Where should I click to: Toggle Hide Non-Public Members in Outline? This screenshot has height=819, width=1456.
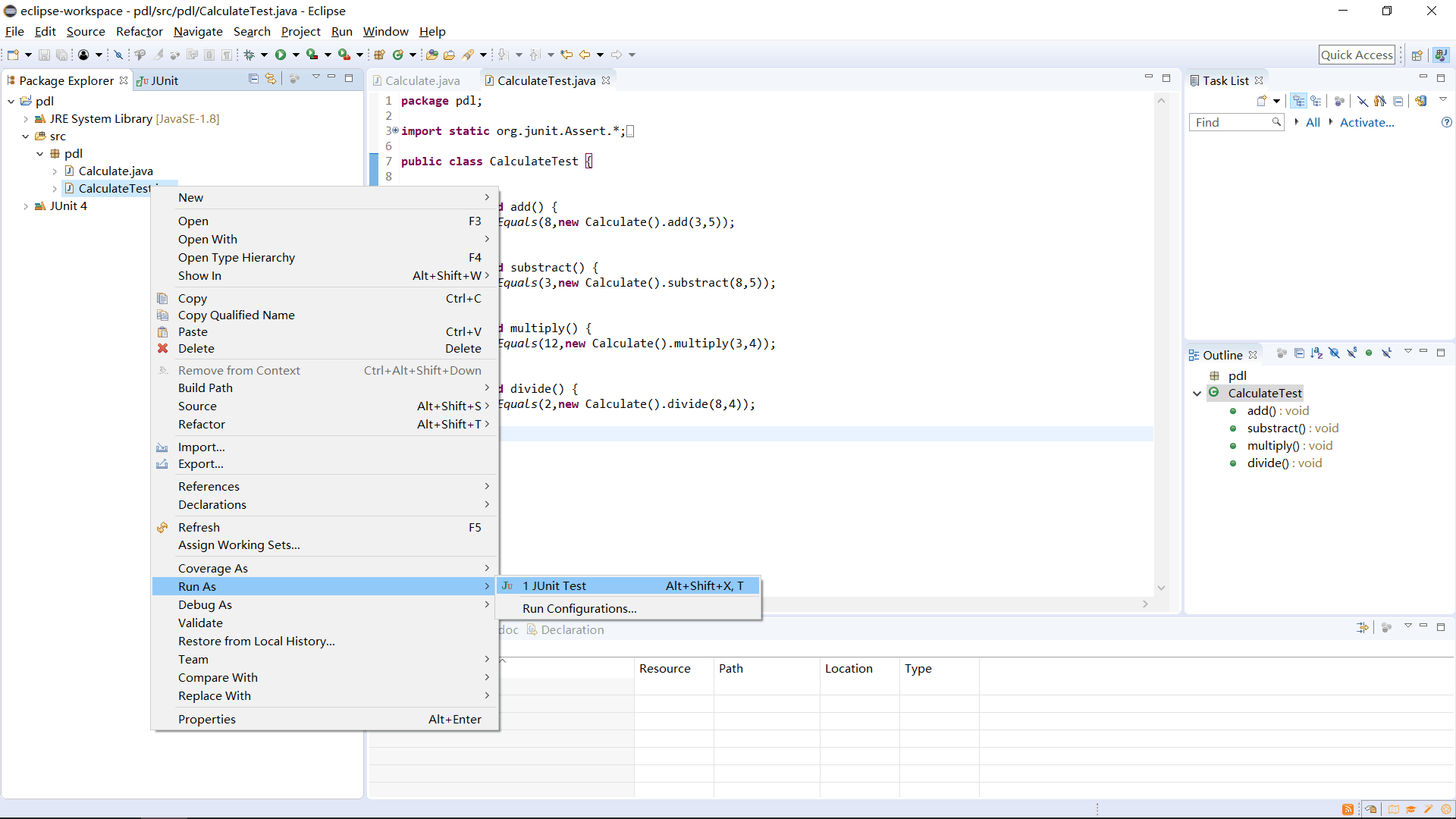click(x=1369, y=353)
